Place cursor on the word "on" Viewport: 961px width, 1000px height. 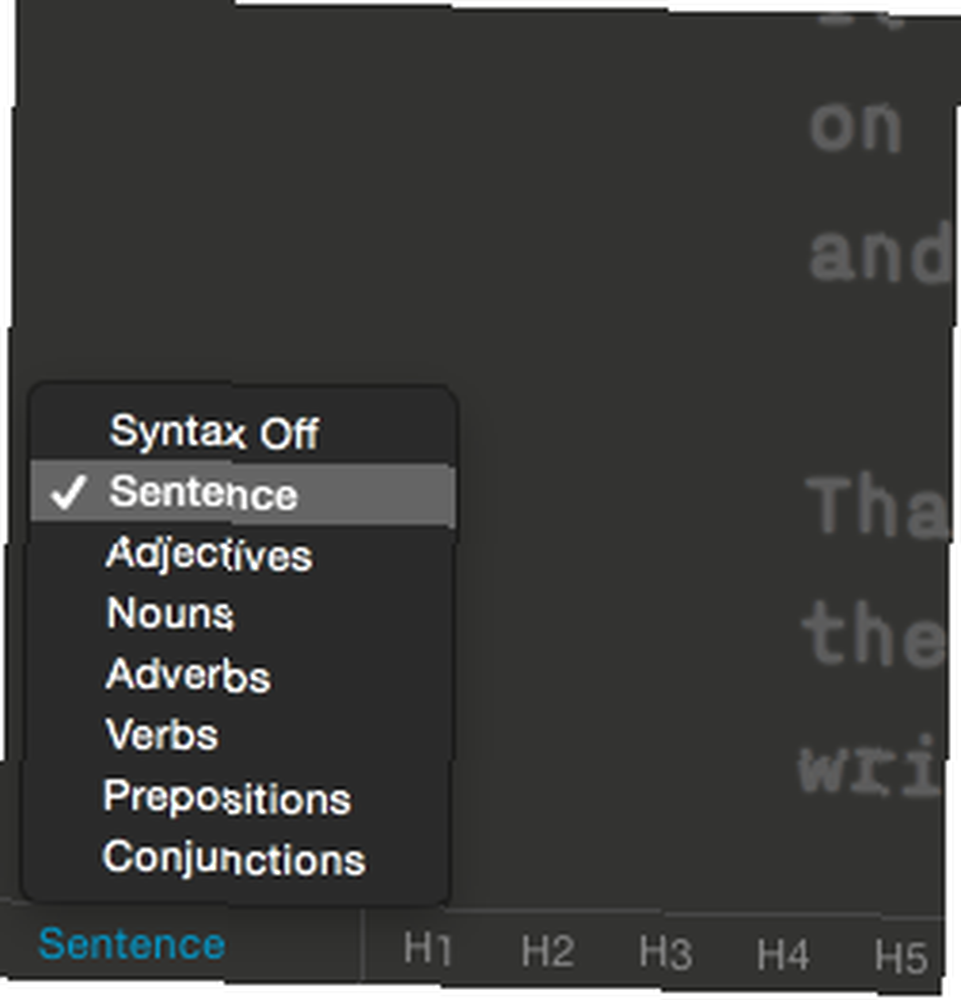coord(855,128)
